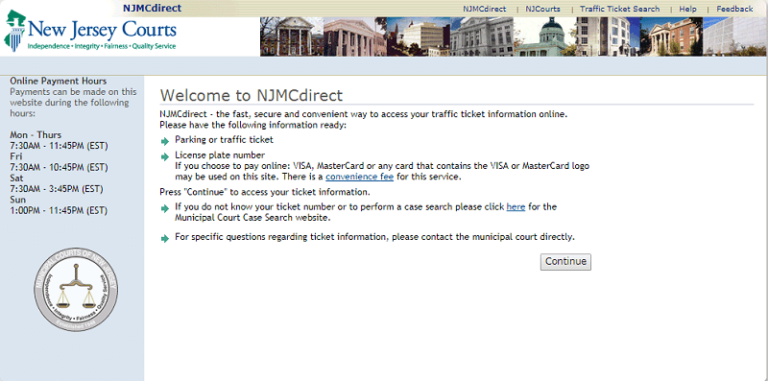The height and width of the screenshot is (381, 768).
Task: Open Feedback in the top navigation
Action: 735,9
